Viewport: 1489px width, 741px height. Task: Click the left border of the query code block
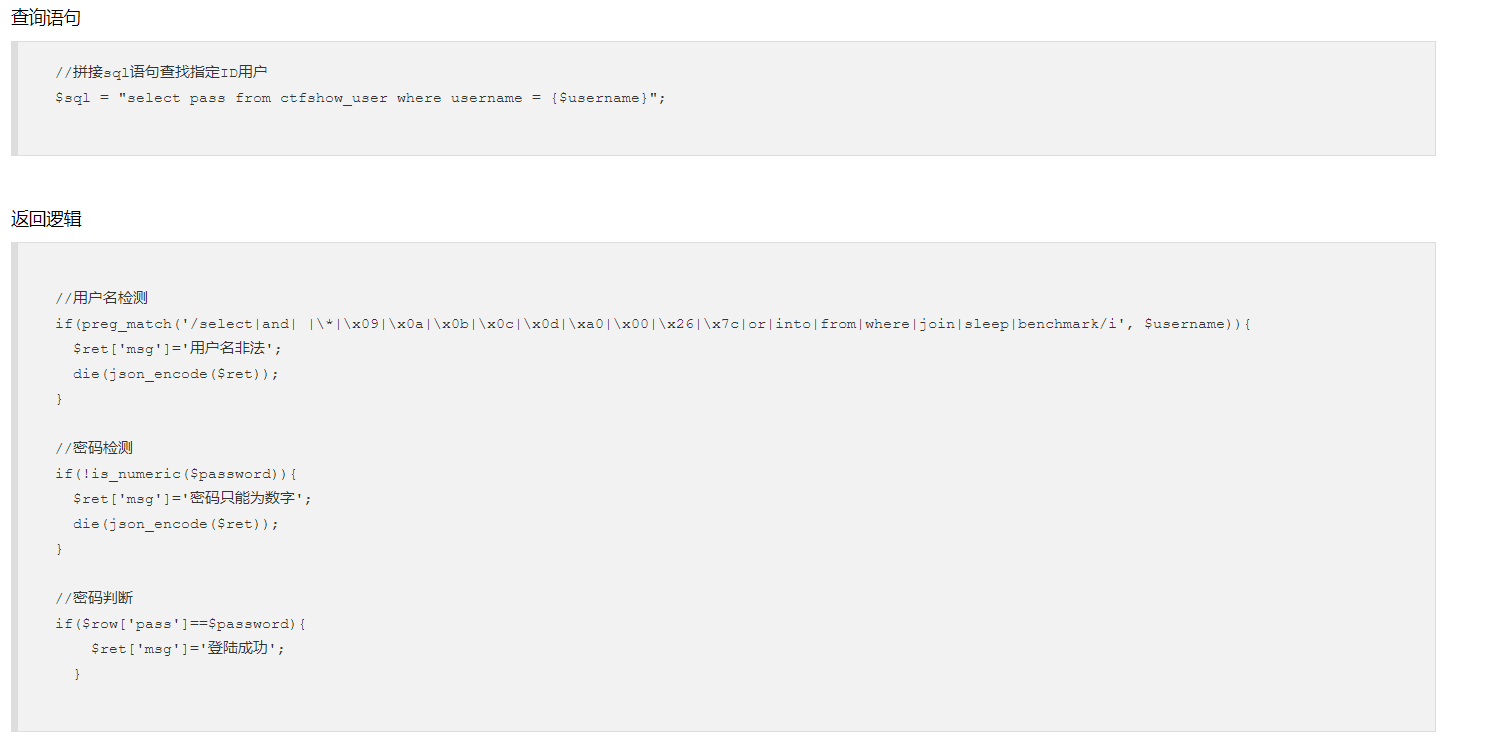[14, 98]
